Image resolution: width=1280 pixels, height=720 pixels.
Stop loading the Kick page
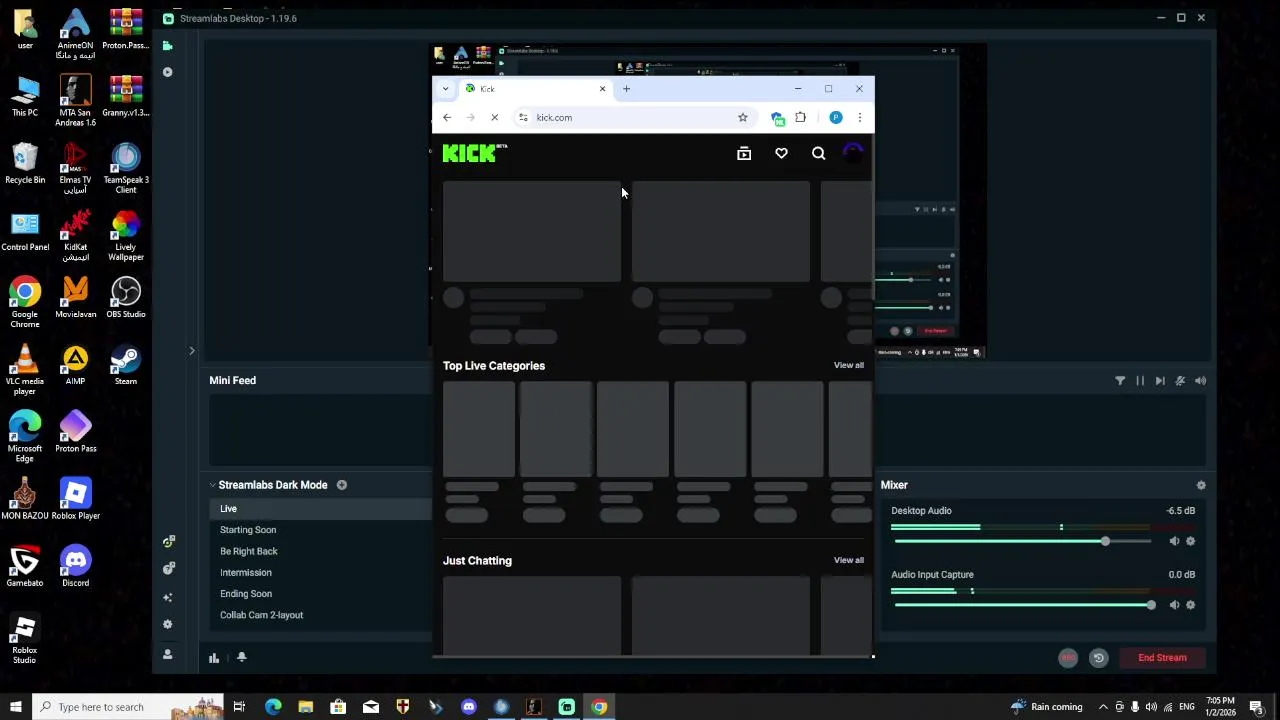point(494,117)
